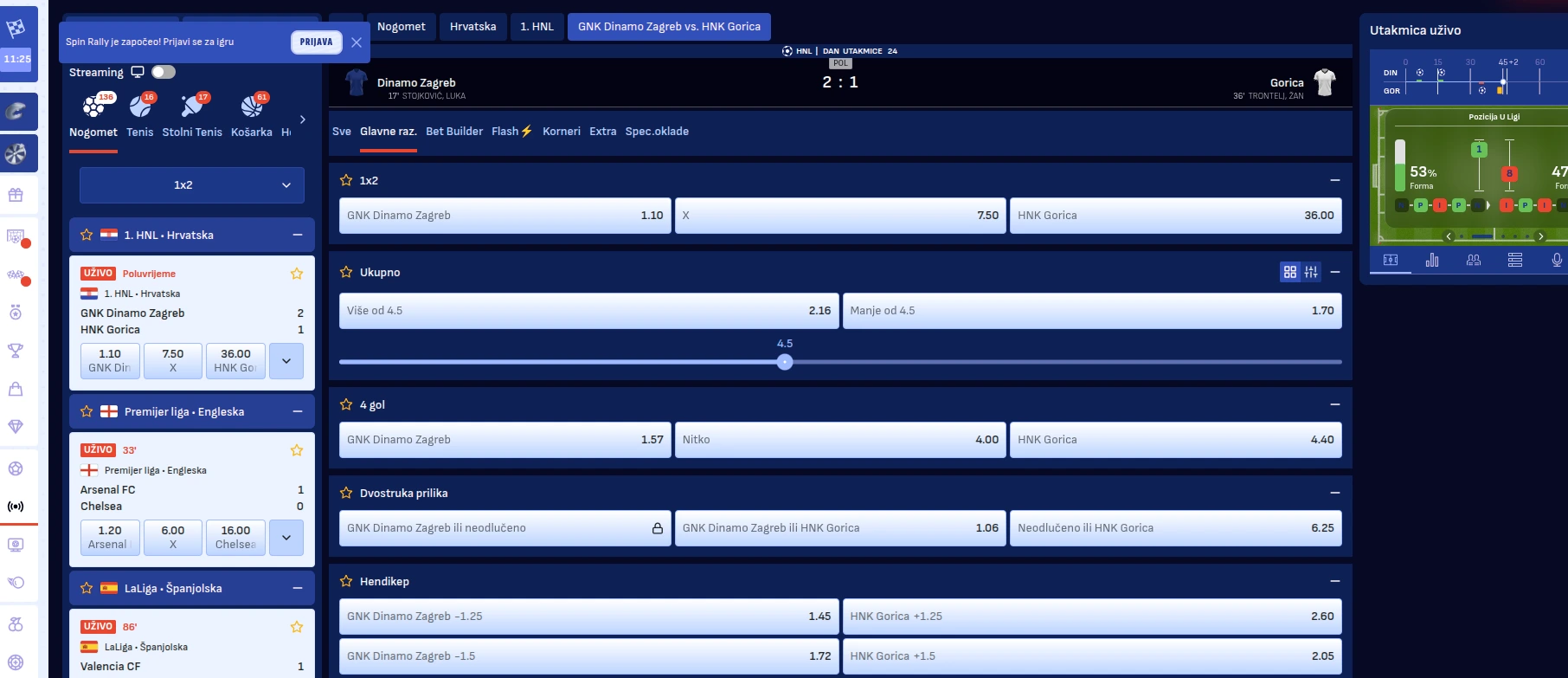This screenshot has height=678, width=1568.
Task: Click the Ukupno goals slider handle
Action: 785,362
